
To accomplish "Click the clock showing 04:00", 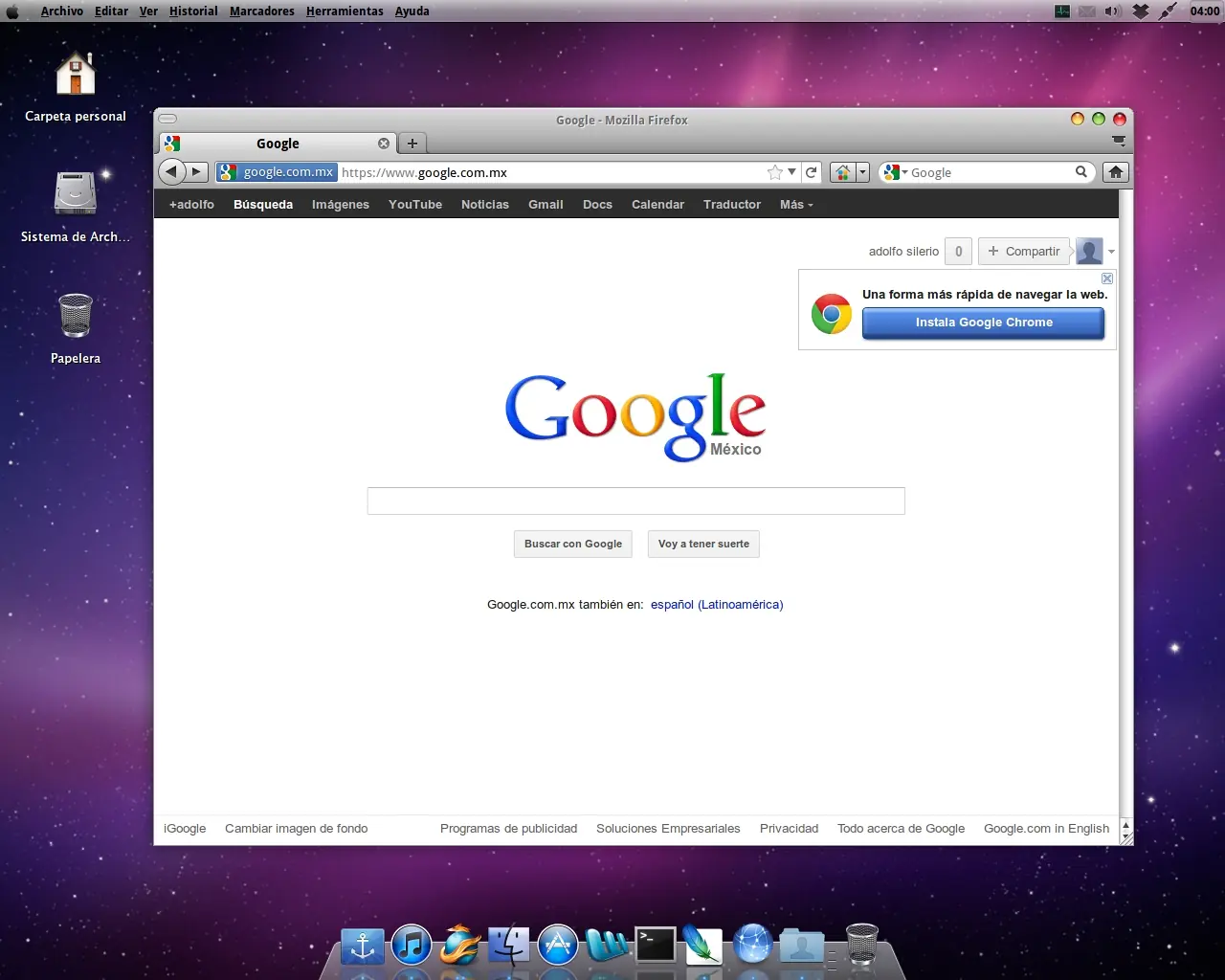I will (x=1205, y=11).
